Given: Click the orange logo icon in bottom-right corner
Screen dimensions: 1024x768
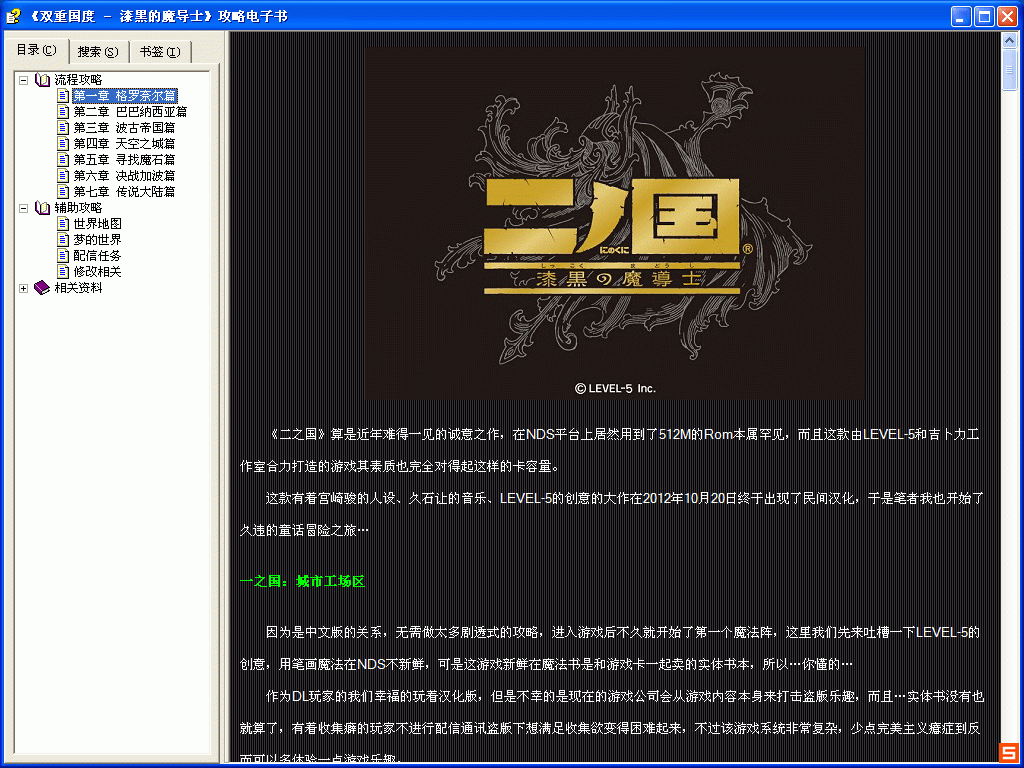Looking at the screenshot, I should pos(1008,752).
